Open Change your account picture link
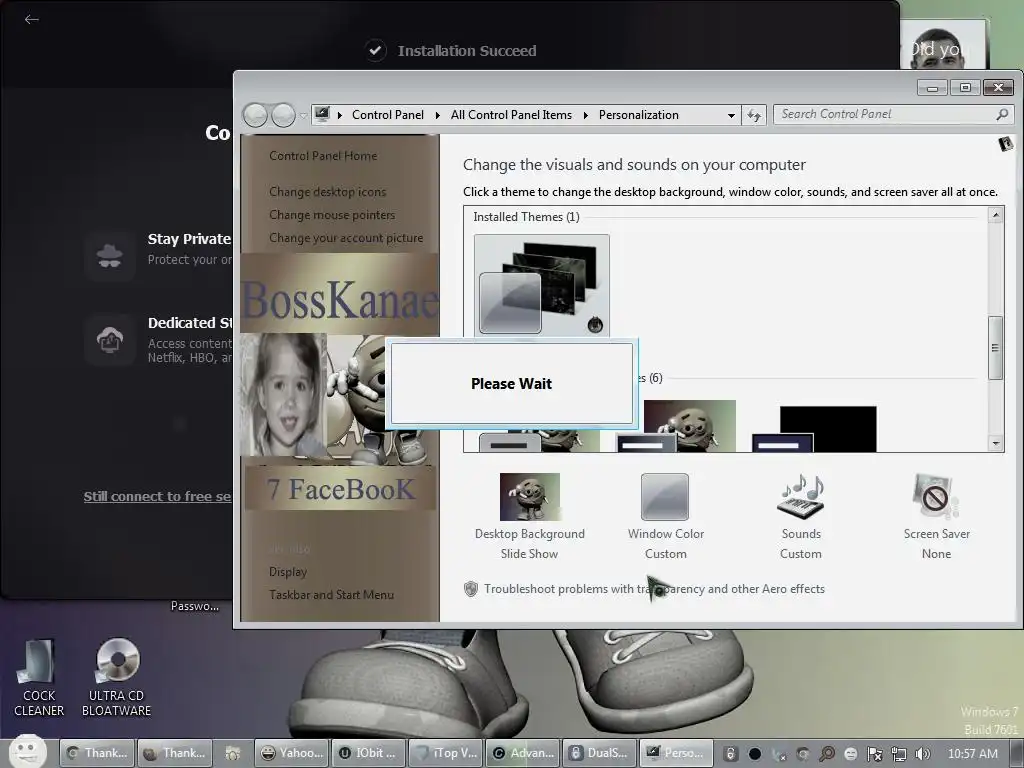 (x=346, y=238)
